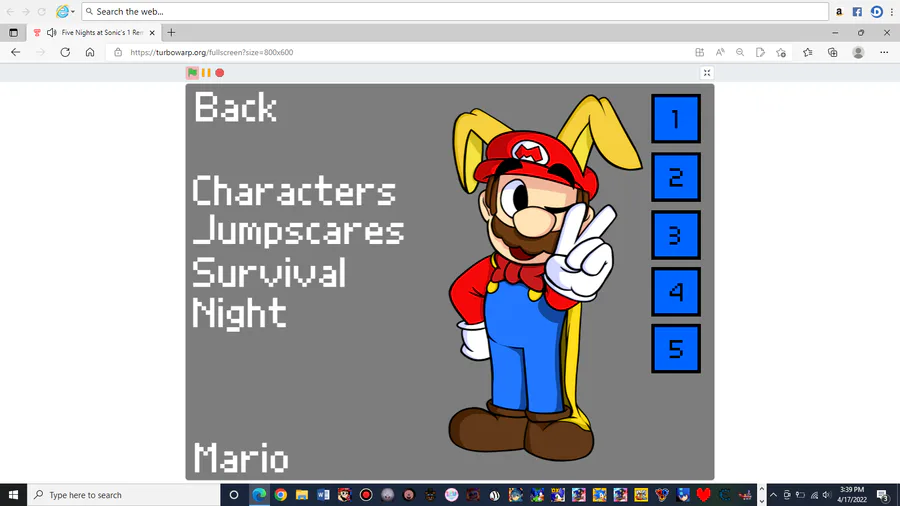Open the 3:39 PM clock and calendar
The height and width of the screenshot is (506, 900).
coord(852,495)
